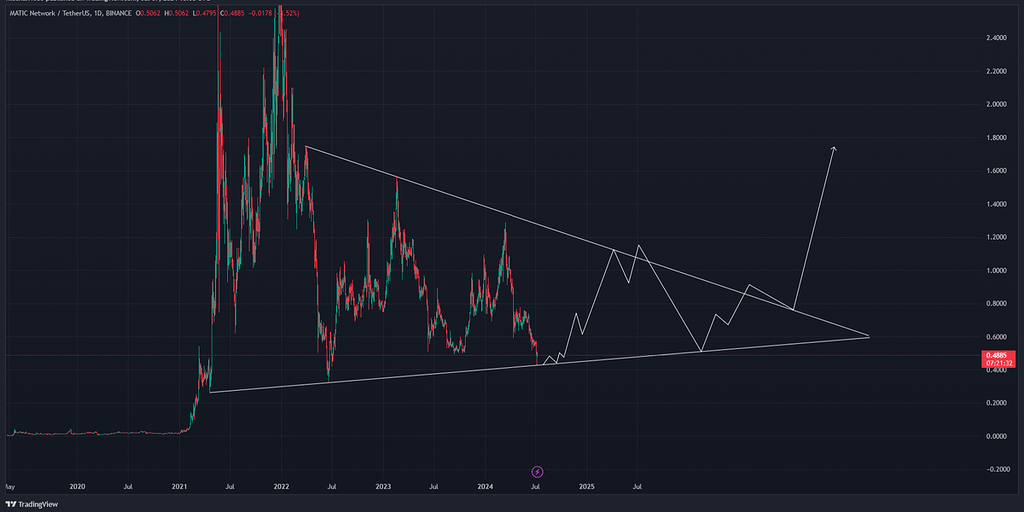This screenshot has width=1024, height=512.
Task: Click the 2020 label on the time axis
Action: pyautogui.click(x=76, y=487)
